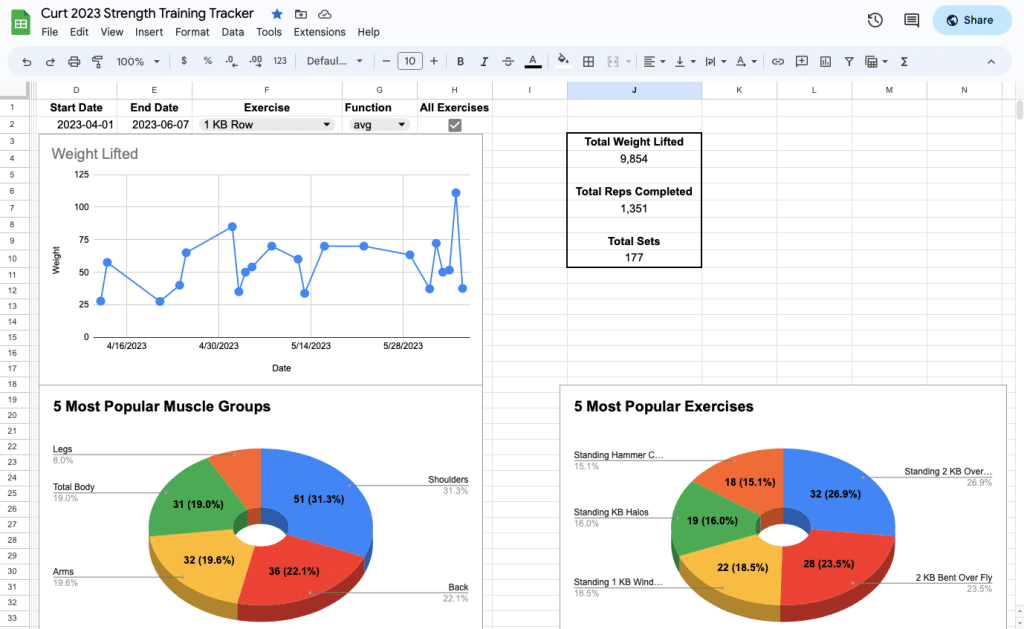Open the zoom 100% dropdown
Image resolution: width=1024 pixels, height=629 pixels.
(x=138, y=61)
